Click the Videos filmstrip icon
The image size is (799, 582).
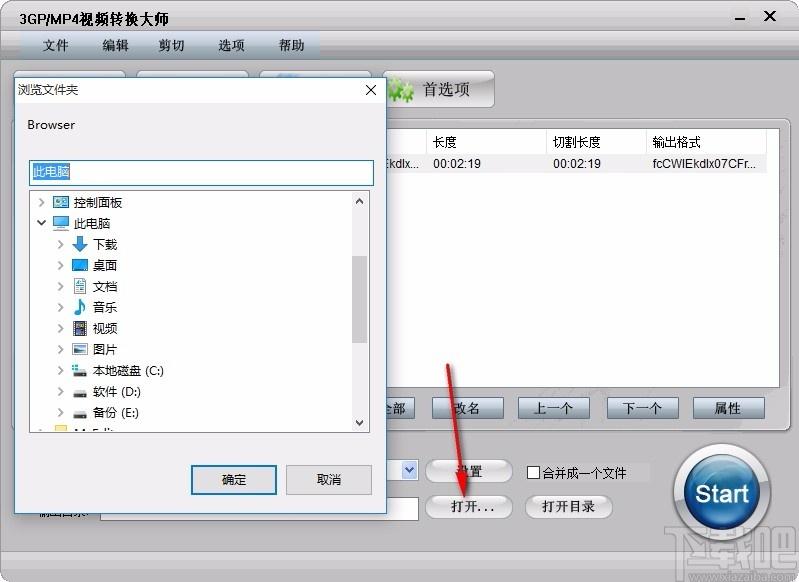pos(80,328)
